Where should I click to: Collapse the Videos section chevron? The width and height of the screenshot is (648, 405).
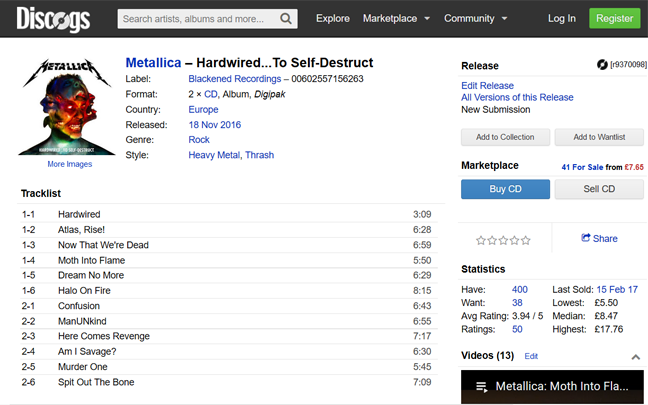(x=636, y=357)
